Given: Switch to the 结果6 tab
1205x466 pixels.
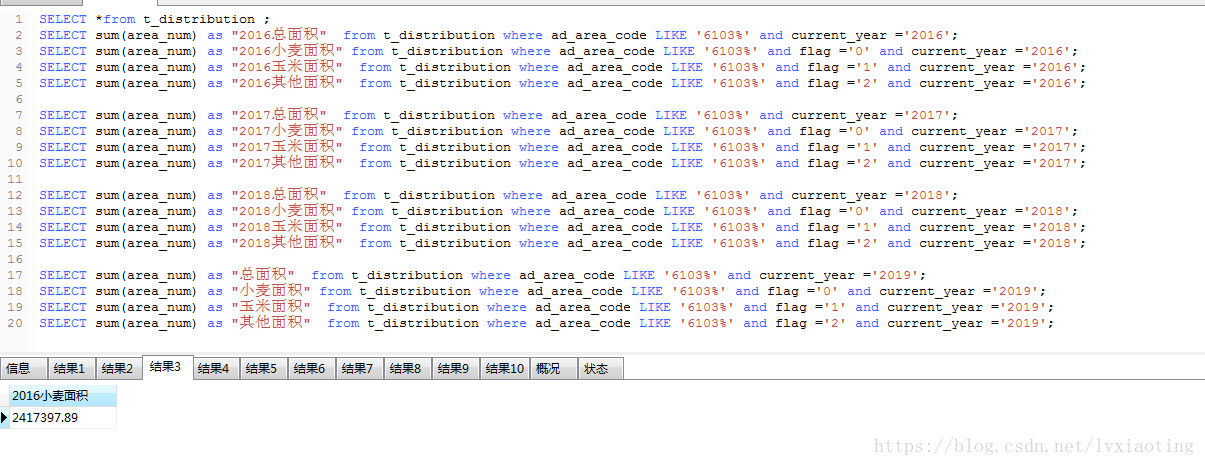Looking at the screenshot, I should [311, 369].
